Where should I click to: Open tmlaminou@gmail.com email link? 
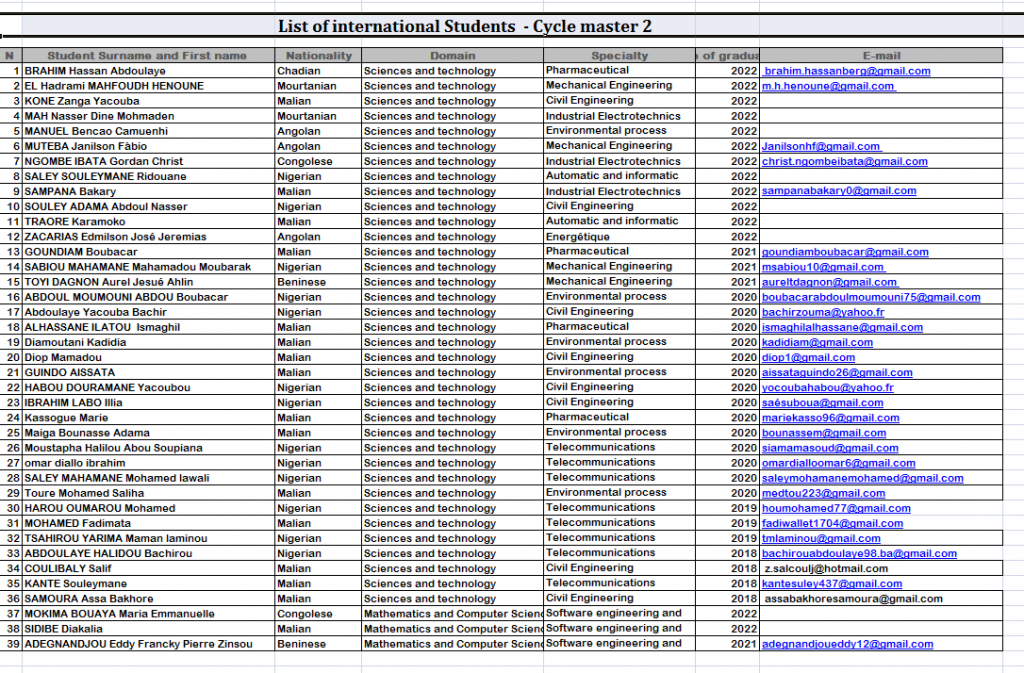click(821, 539)
